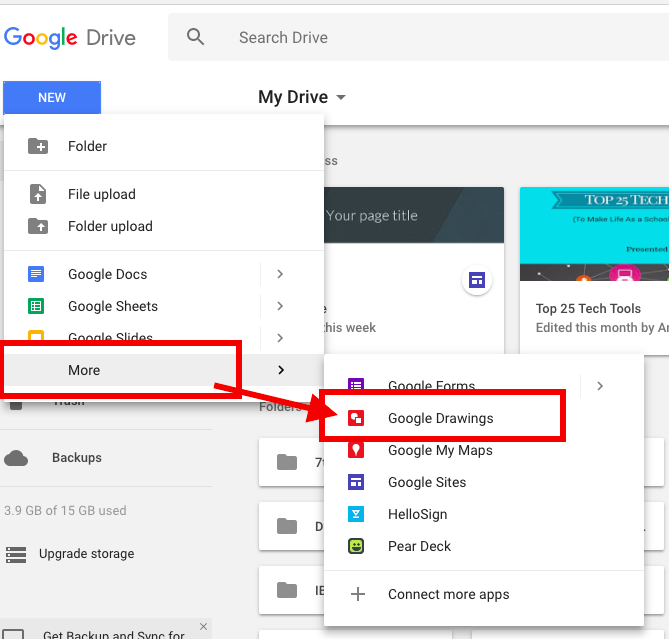Open the folder starting with IE

pyautogui.click(x=291, y=590)
